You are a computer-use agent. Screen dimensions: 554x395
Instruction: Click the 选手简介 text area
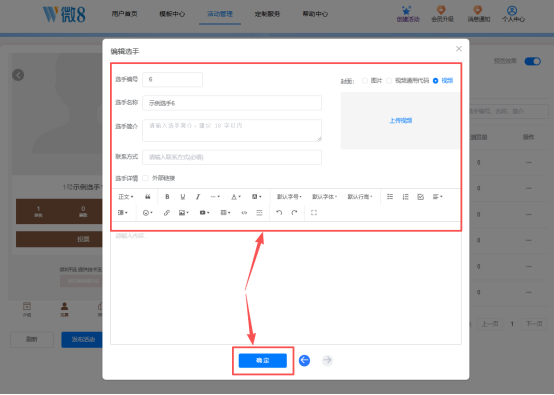tap(232, 130)
